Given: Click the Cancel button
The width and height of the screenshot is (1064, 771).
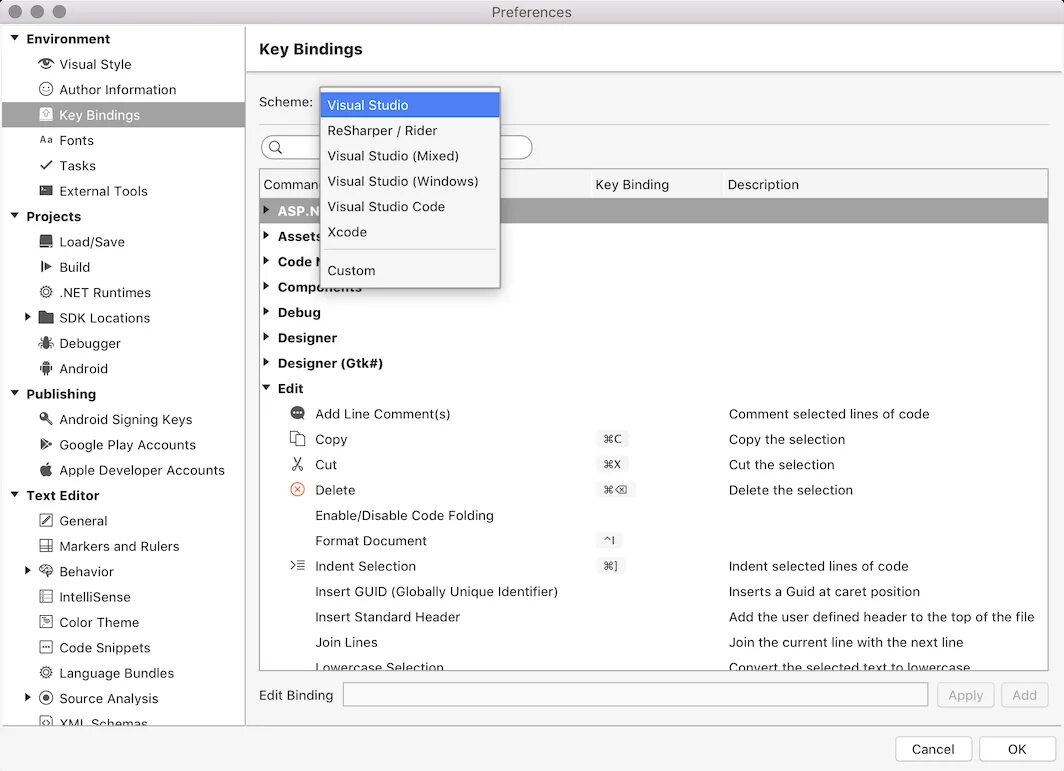Looking at the screenshot, I should click(x=933, y=749).
